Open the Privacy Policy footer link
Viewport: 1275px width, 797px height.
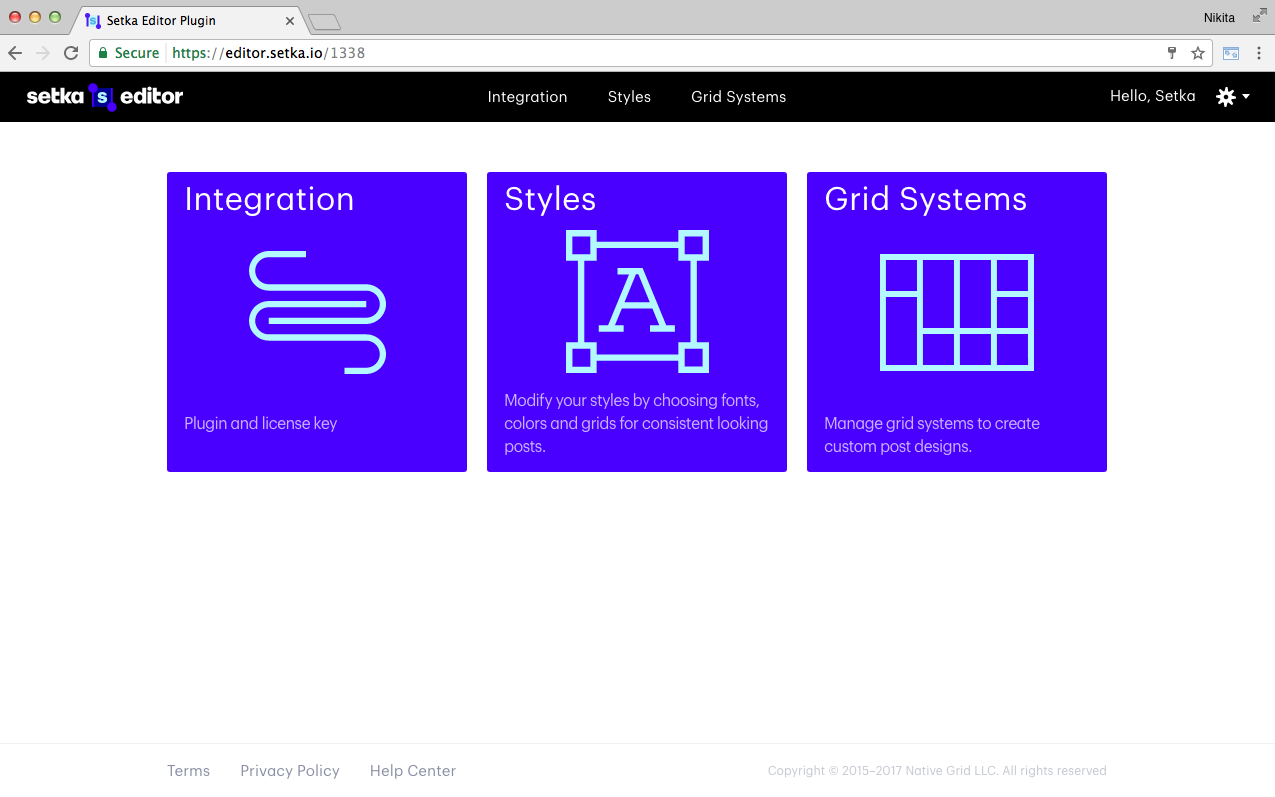click(x=290, y=771)
